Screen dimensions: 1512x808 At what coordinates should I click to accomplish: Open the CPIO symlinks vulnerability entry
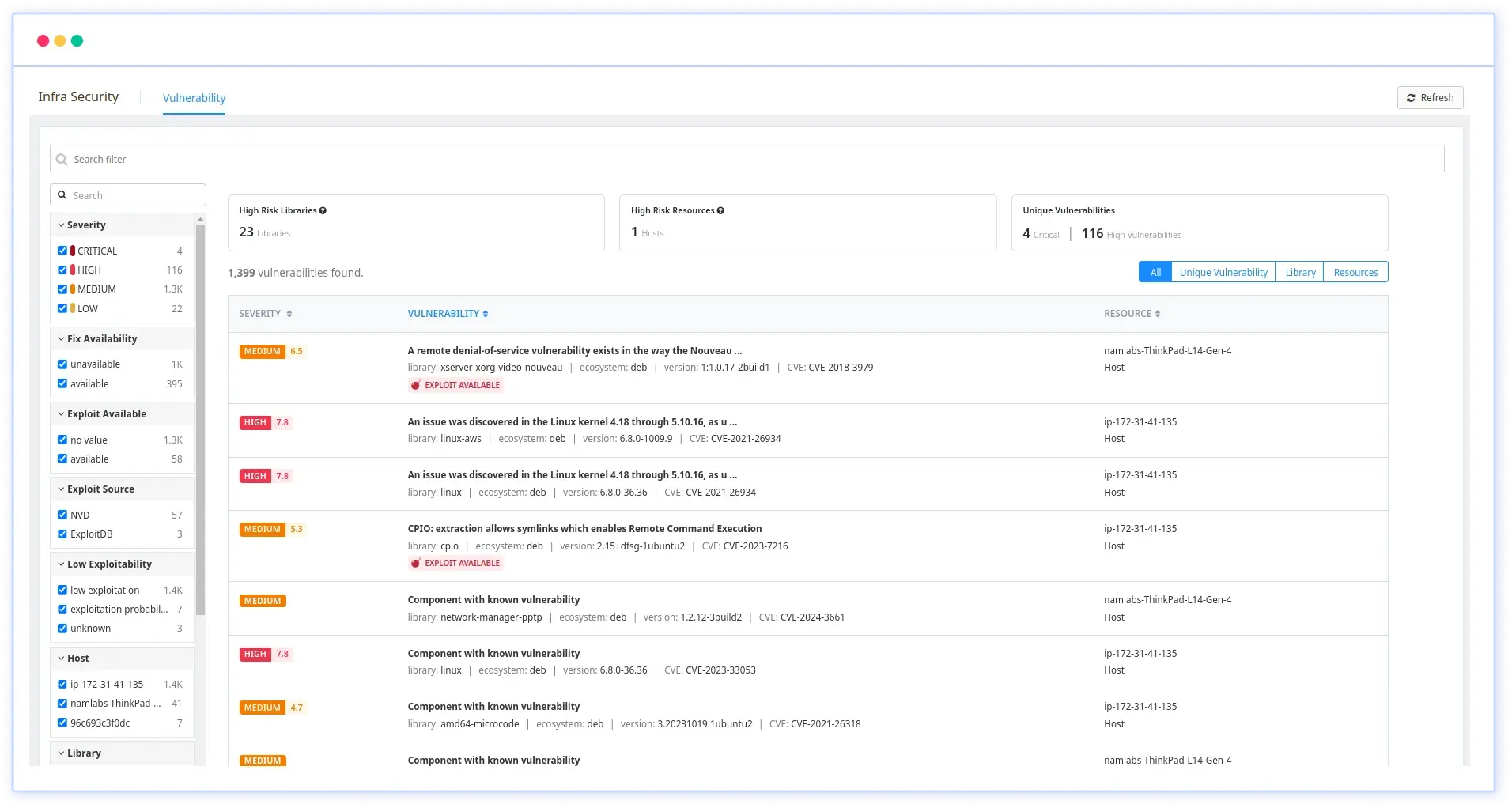pos(584,529)
